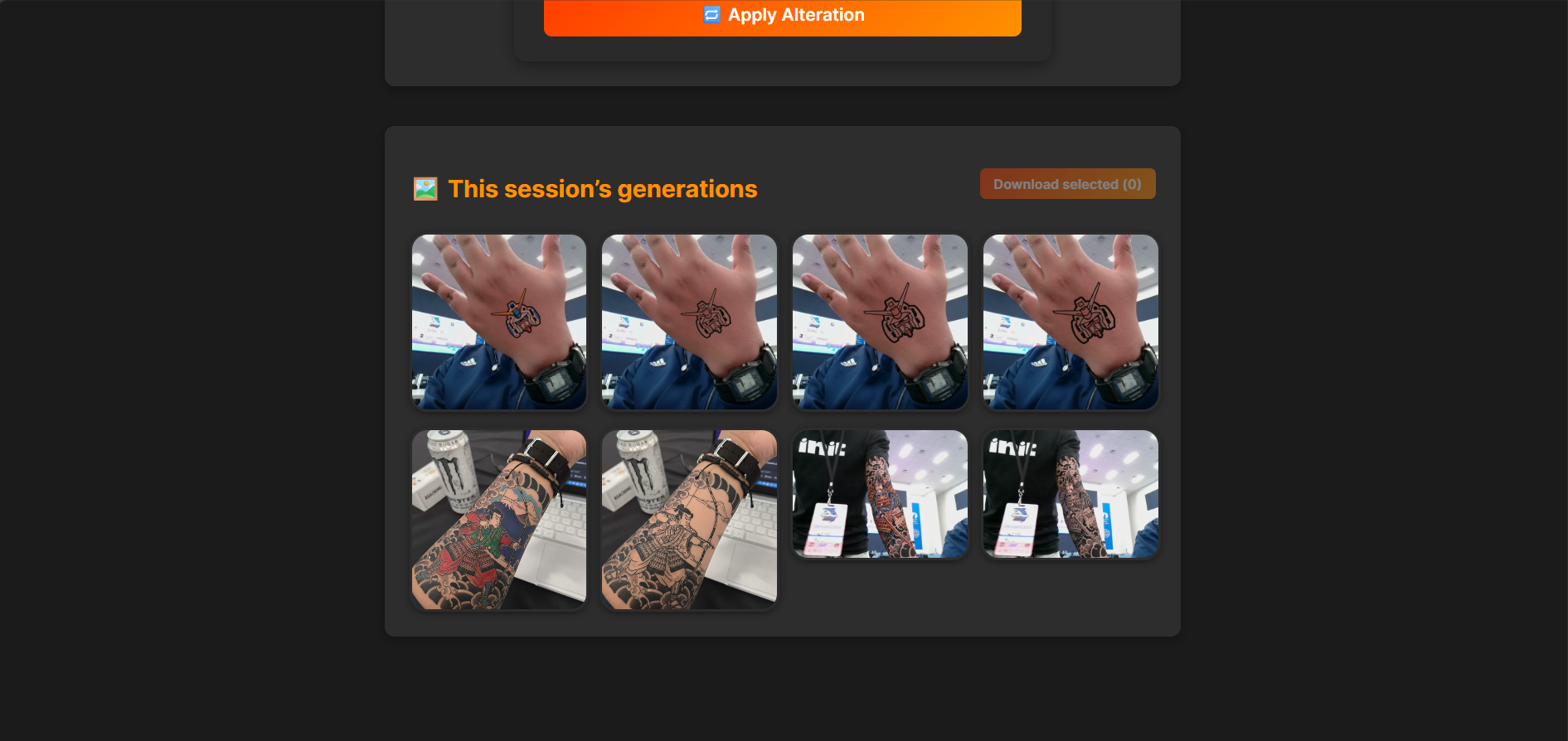Select the colored Gundam hand tattoo thumbnail
Image resolution: width=1568 pixels, height=741 pixels.
click(x=499, y=322)
